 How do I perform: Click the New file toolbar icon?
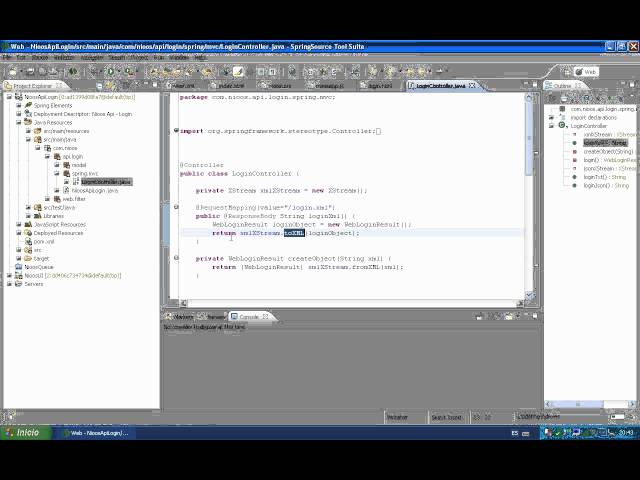(x=13, y=72)
